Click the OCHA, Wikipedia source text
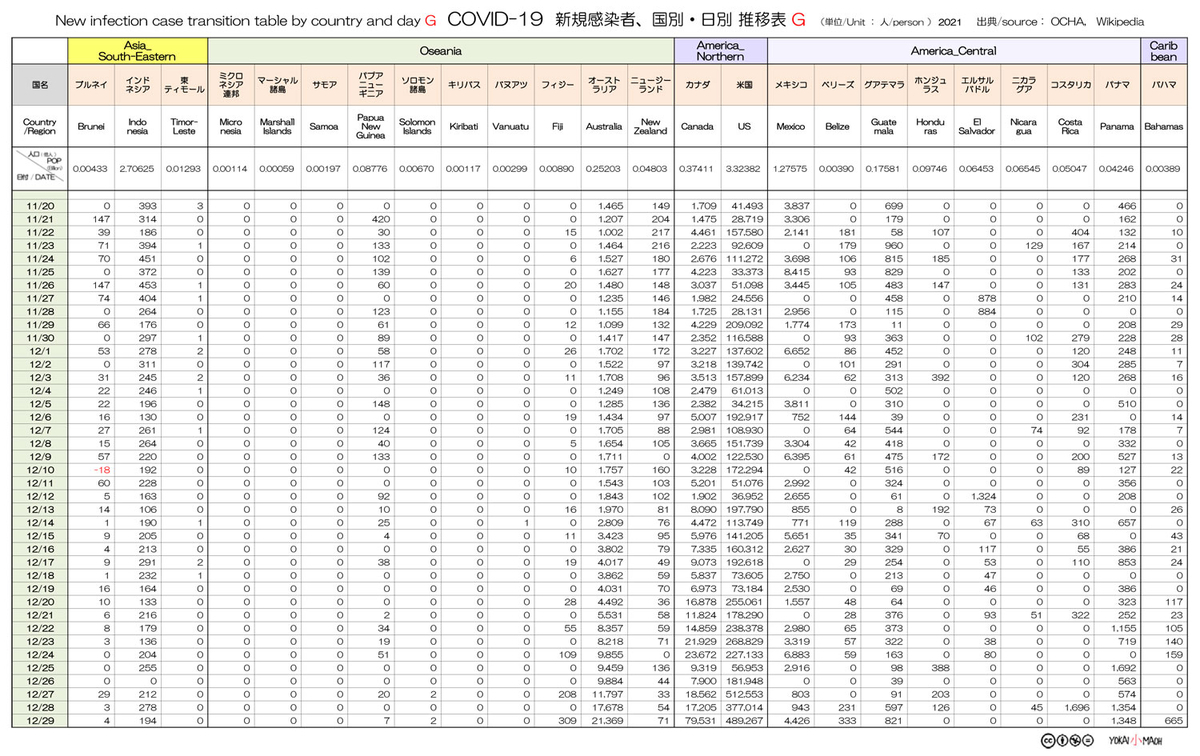The width and height of the screenshot is (1200, 756). tap(1096, 20)
